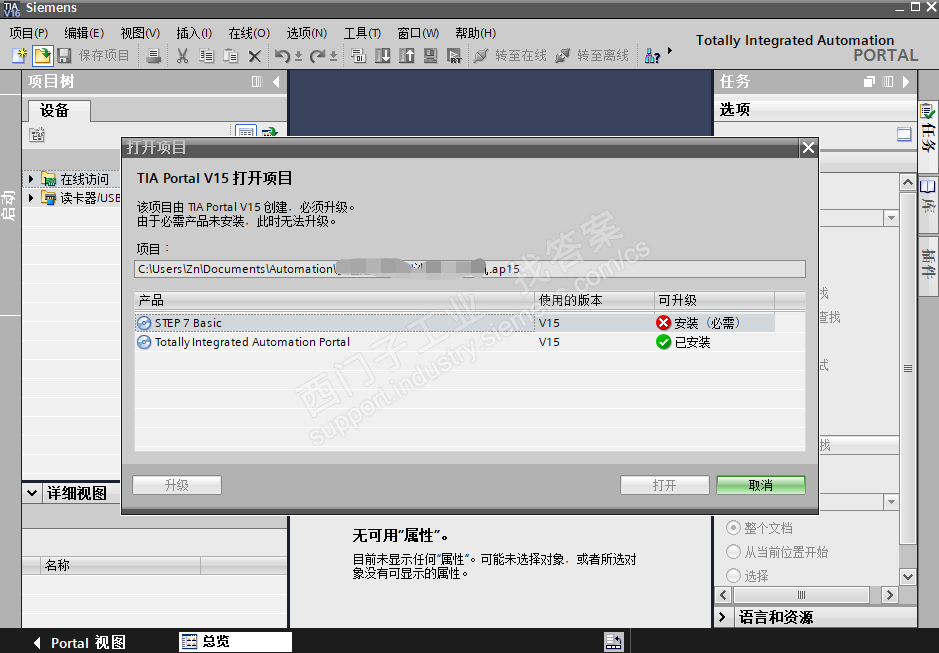Open the 插入(I) menu
The image size is (939, 653).
[194, 33]
